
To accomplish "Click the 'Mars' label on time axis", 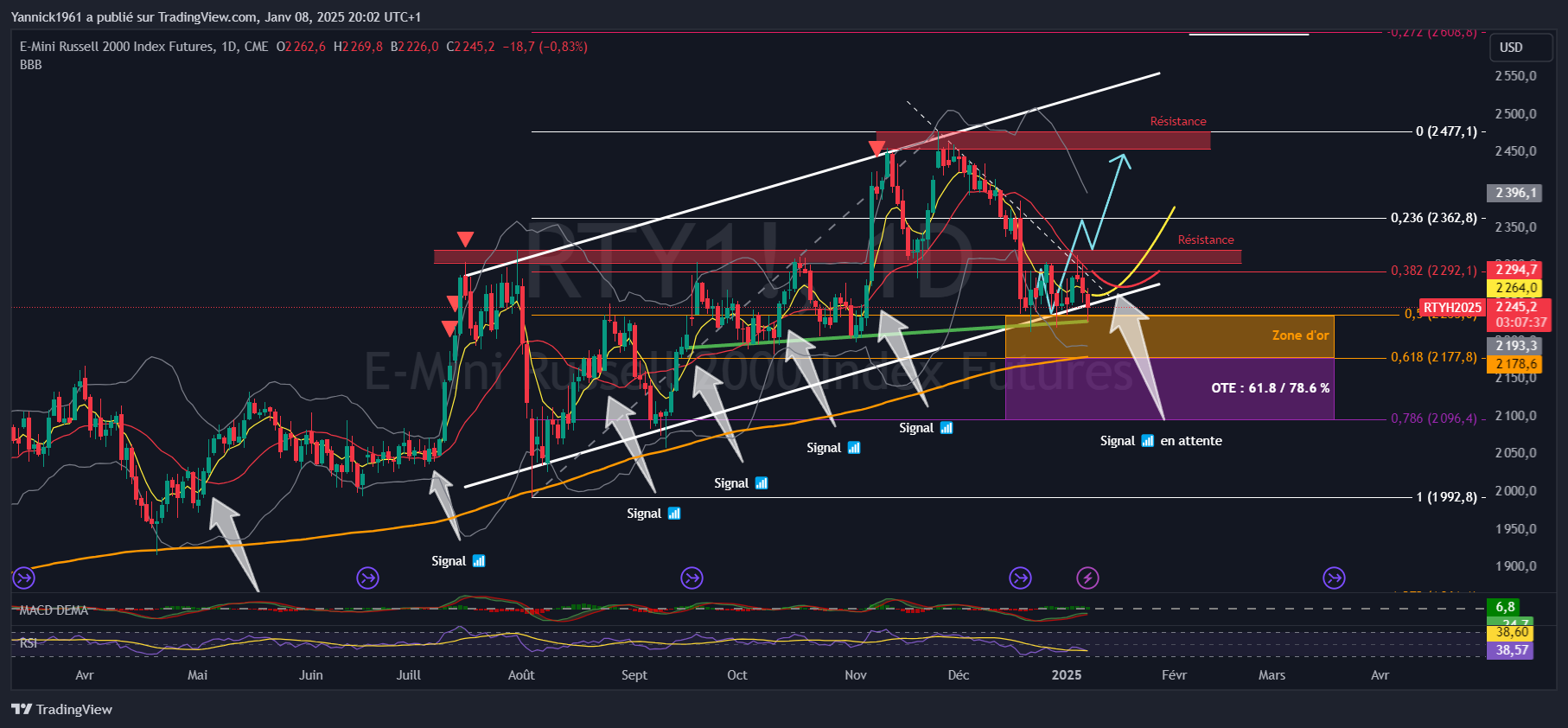I will pos(1272,675).
